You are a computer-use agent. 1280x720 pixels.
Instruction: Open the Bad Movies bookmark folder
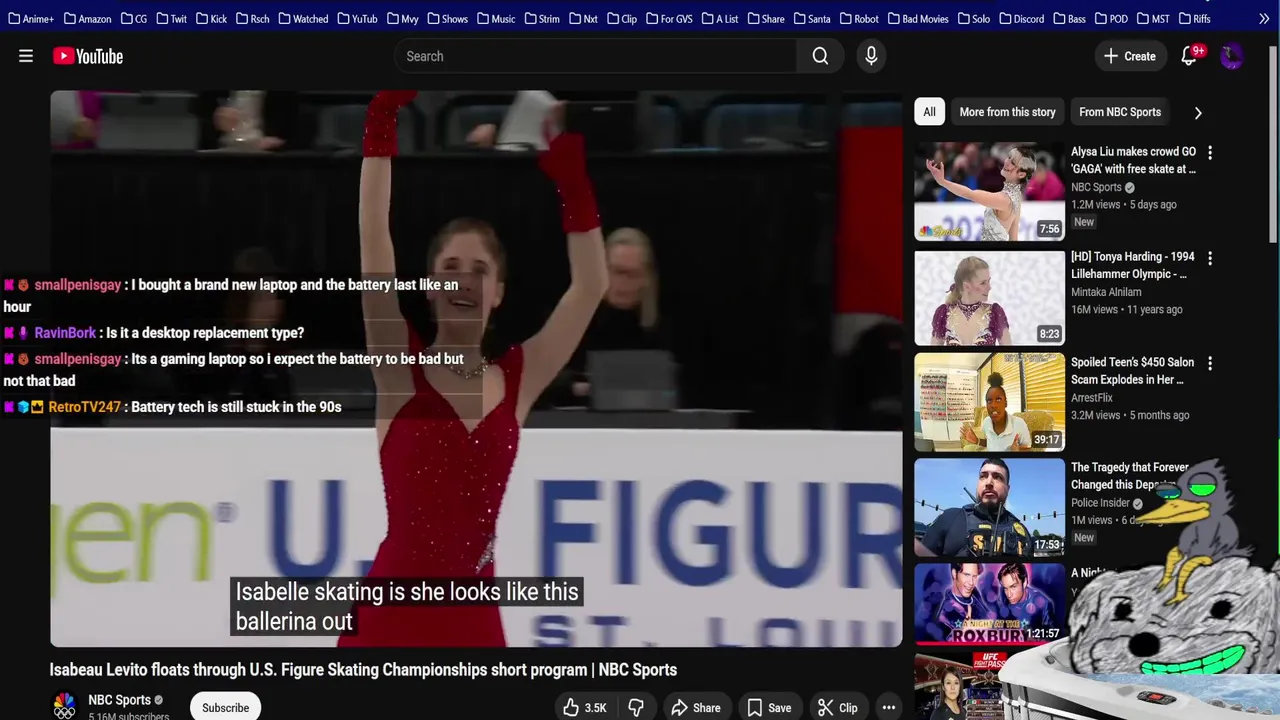point(918,18)
